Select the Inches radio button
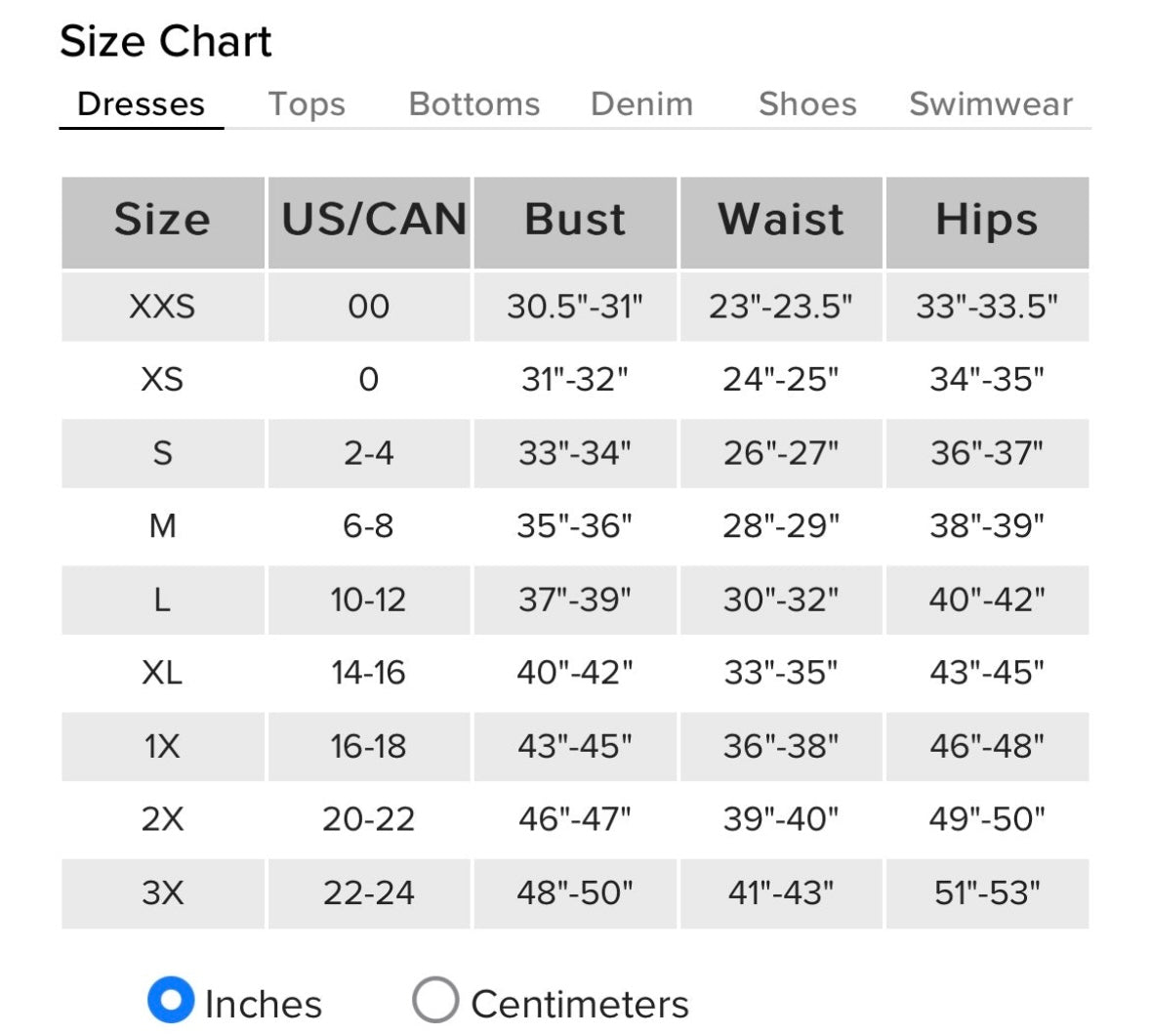This screenshot has width=1151, height=1036. [171, 1000]
